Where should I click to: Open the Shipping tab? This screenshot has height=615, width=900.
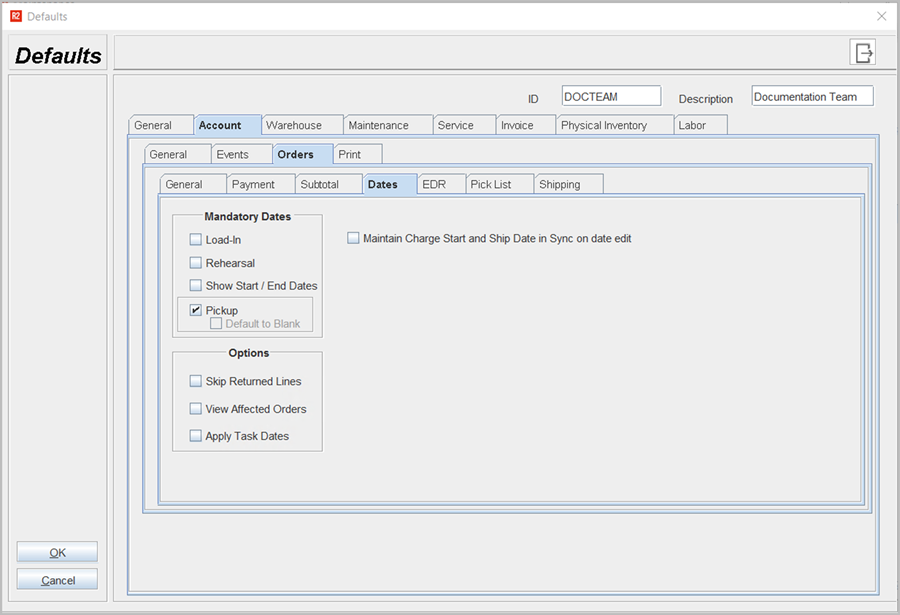pyautogui.click(x=569, y=184)
